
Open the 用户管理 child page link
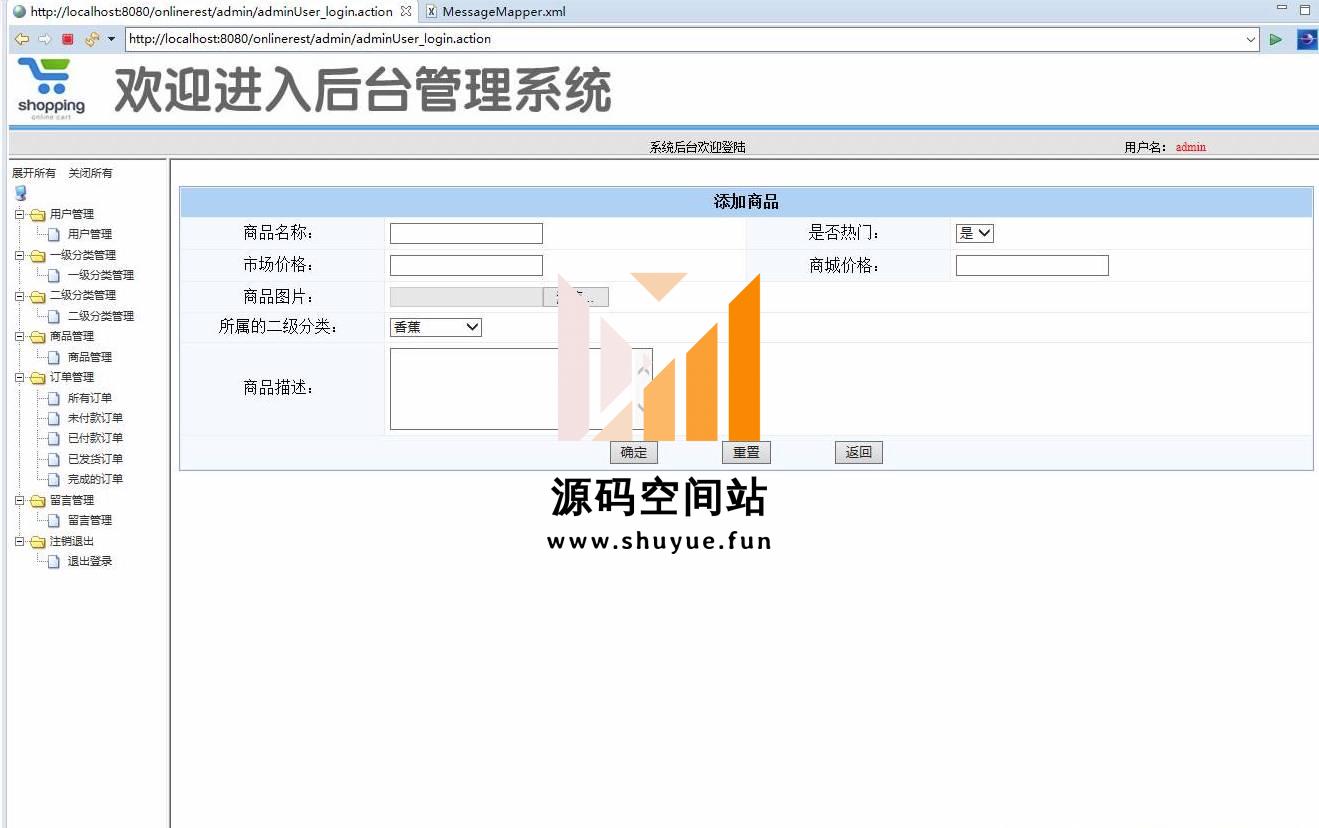click(90, 234)
